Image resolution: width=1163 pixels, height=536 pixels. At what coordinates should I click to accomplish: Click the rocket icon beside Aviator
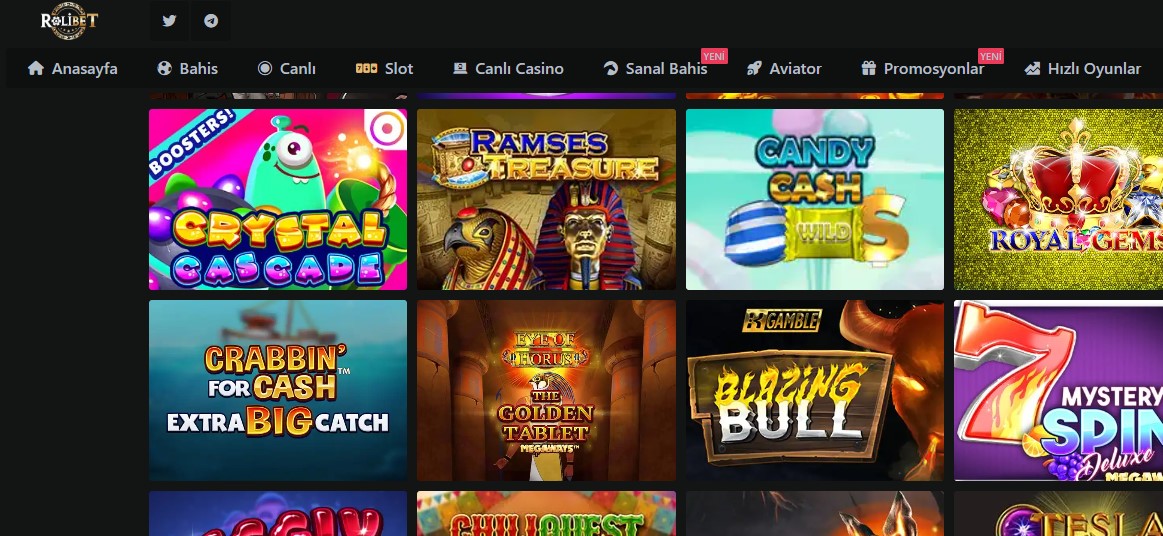pos(754,68)
